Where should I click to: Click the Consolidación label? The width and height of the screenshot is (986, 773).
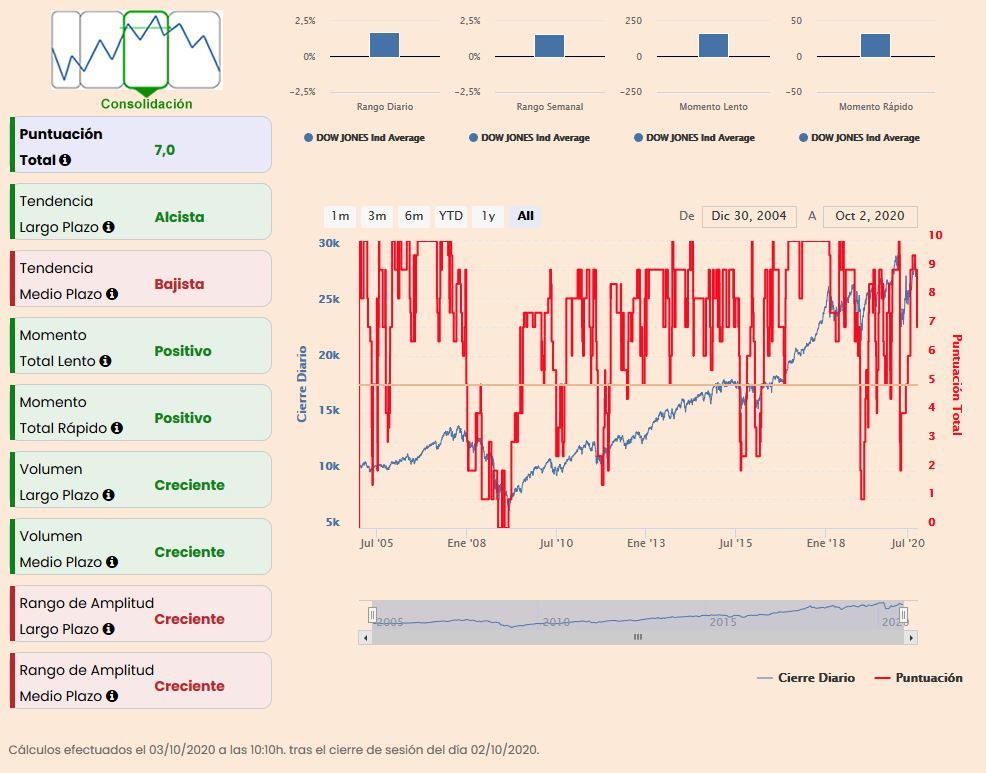[x=147, y=104]
